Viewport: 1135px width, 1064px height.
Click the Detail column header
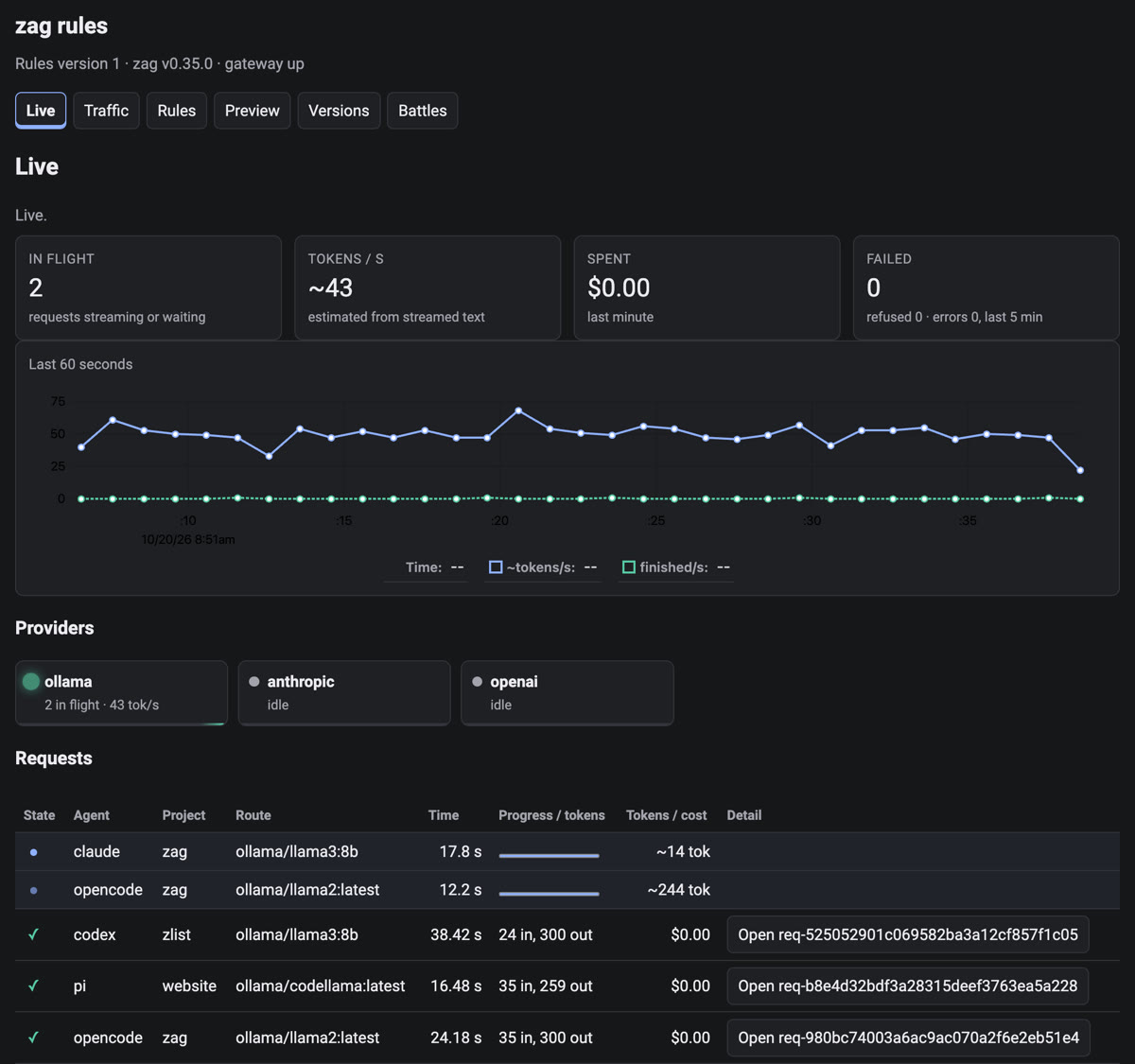(x=744, y=815)
